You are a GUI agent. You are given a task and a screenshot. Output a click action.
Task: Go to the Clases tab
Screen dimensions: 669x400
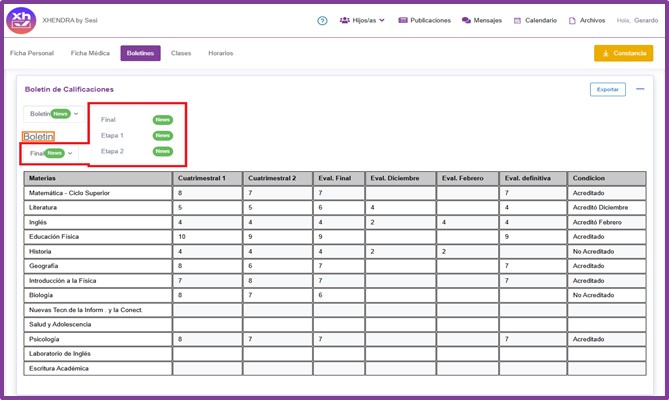click(181, 53)
